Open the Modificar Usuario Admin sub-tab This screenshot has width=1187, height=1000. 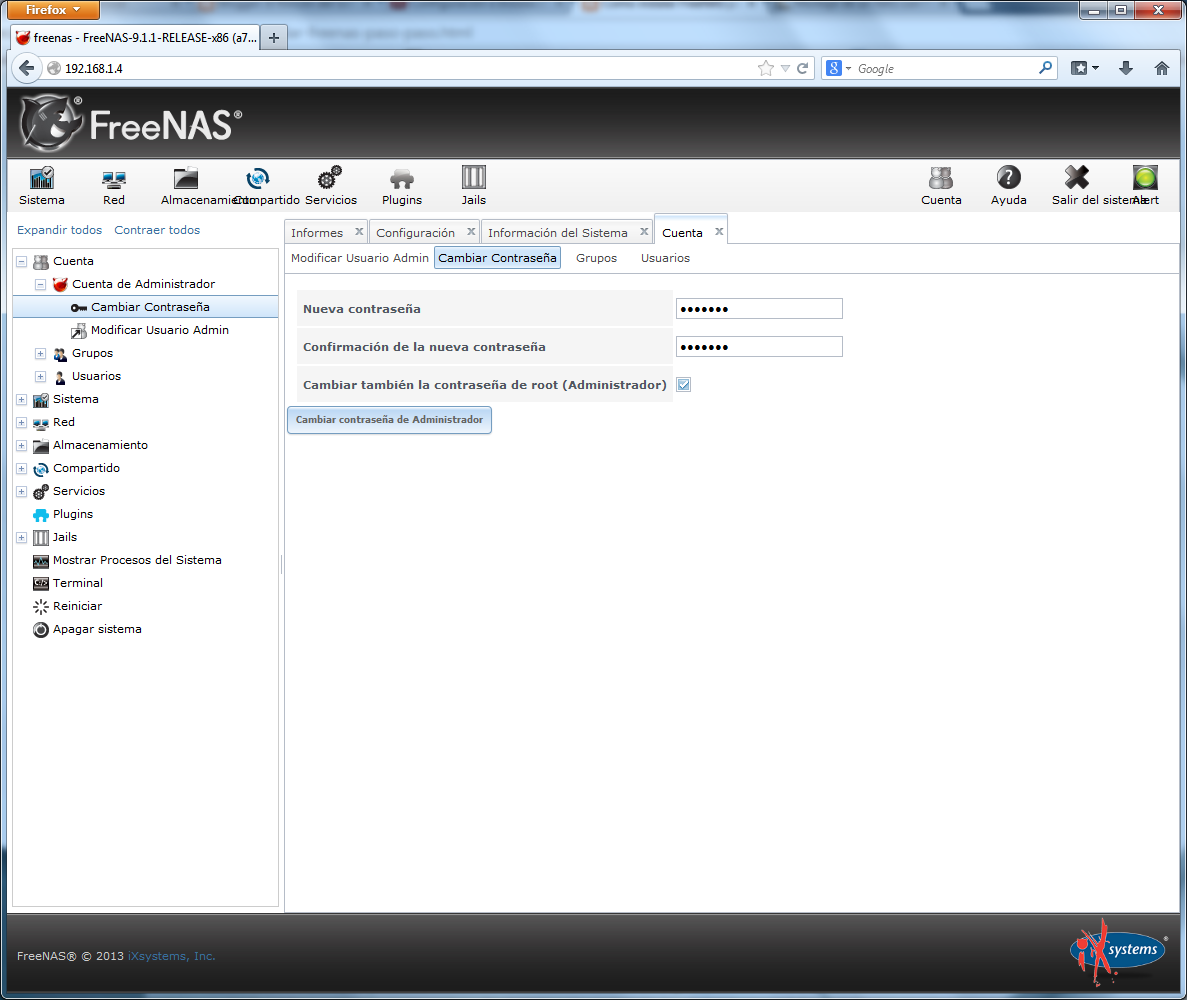(x=359, y=258)
